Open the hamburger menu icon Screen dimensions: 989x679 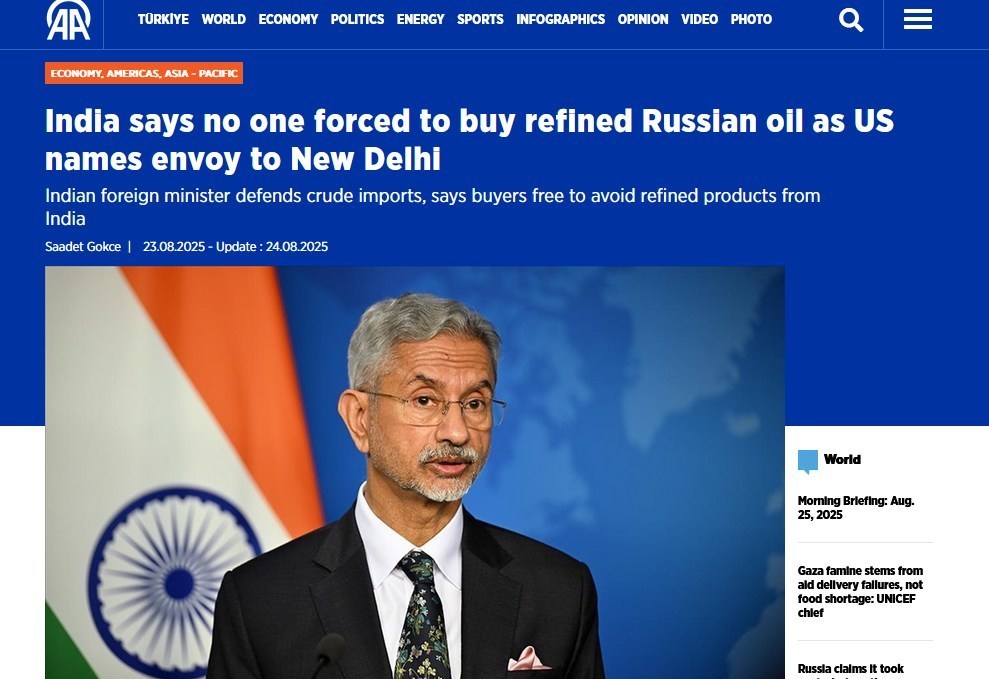click(918, 20)
